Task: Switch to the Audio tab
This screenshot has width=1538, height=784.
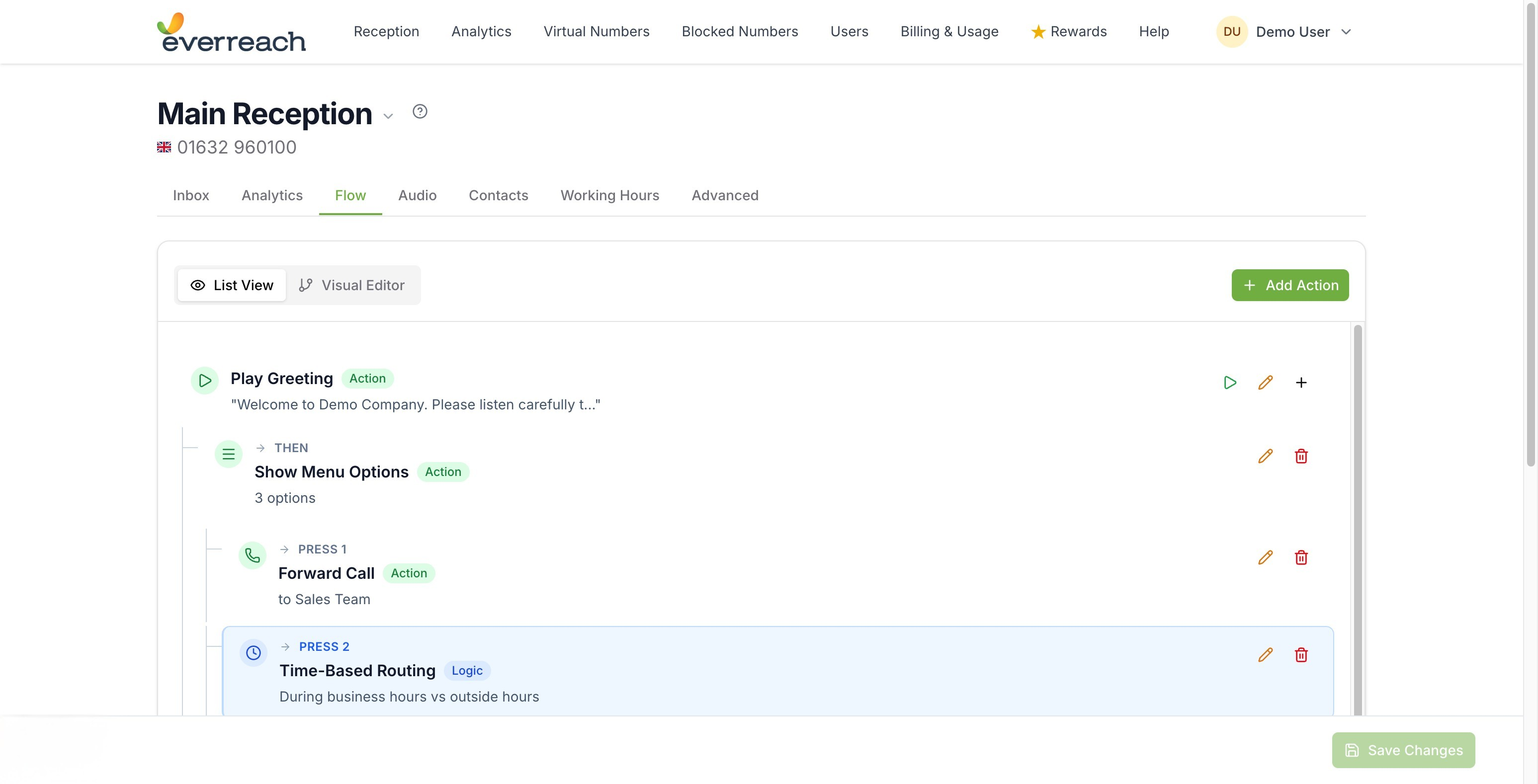Action: click(417, 195)
